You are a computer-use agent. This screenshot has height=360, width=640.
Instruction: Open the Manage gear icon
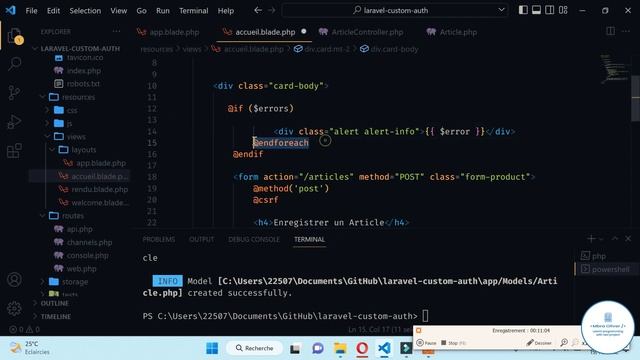click(14, 309)
